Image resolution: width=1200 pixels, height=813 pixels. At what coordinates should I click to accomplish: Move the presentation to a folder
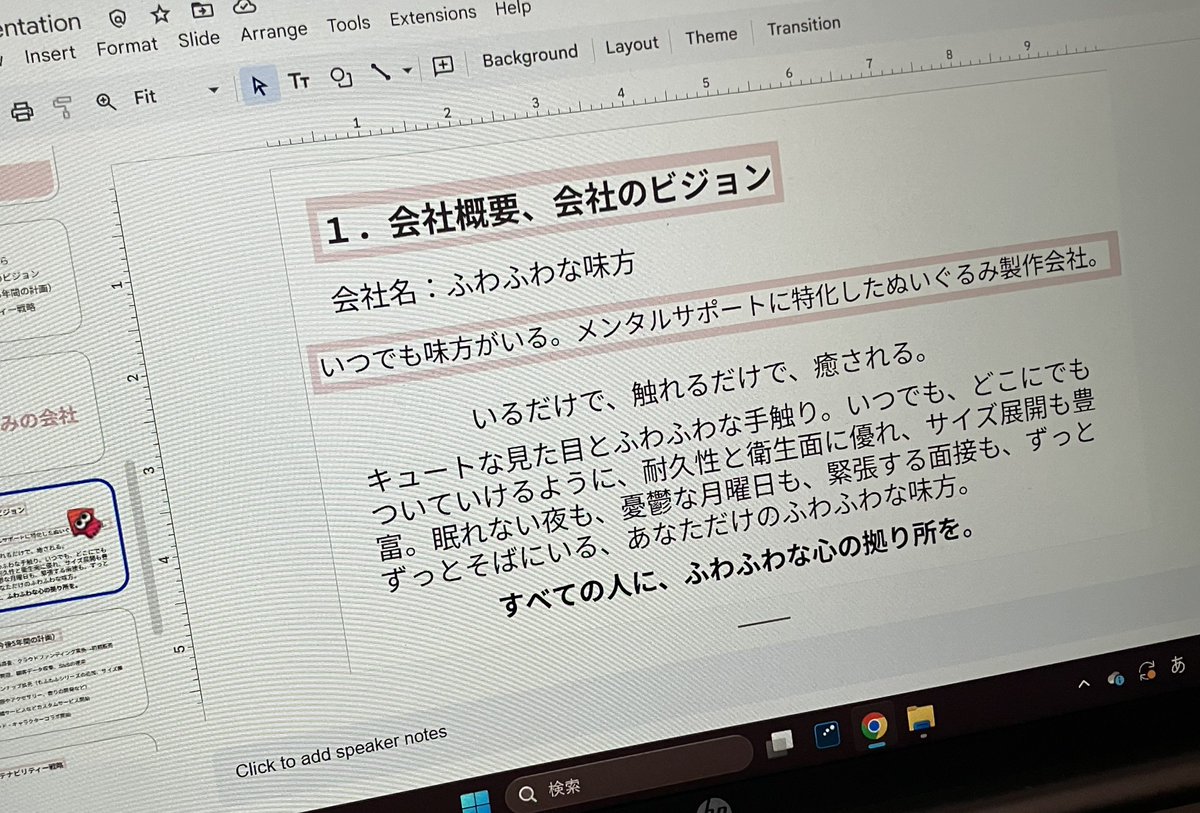coord(202,10)
